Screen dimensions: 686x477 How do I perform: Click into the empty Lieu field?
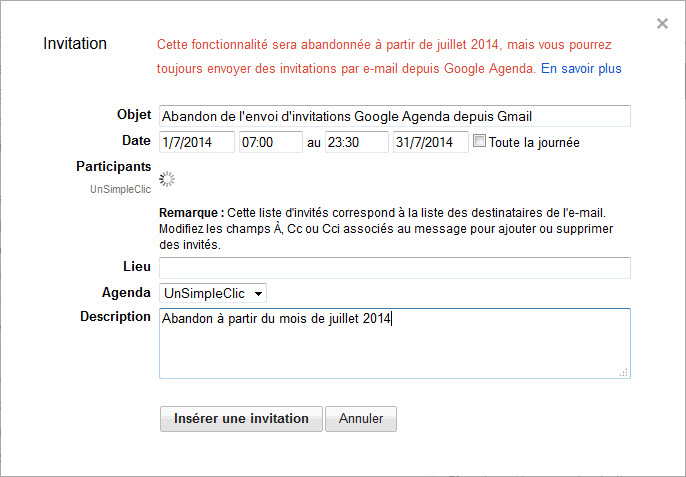(395, 268)
